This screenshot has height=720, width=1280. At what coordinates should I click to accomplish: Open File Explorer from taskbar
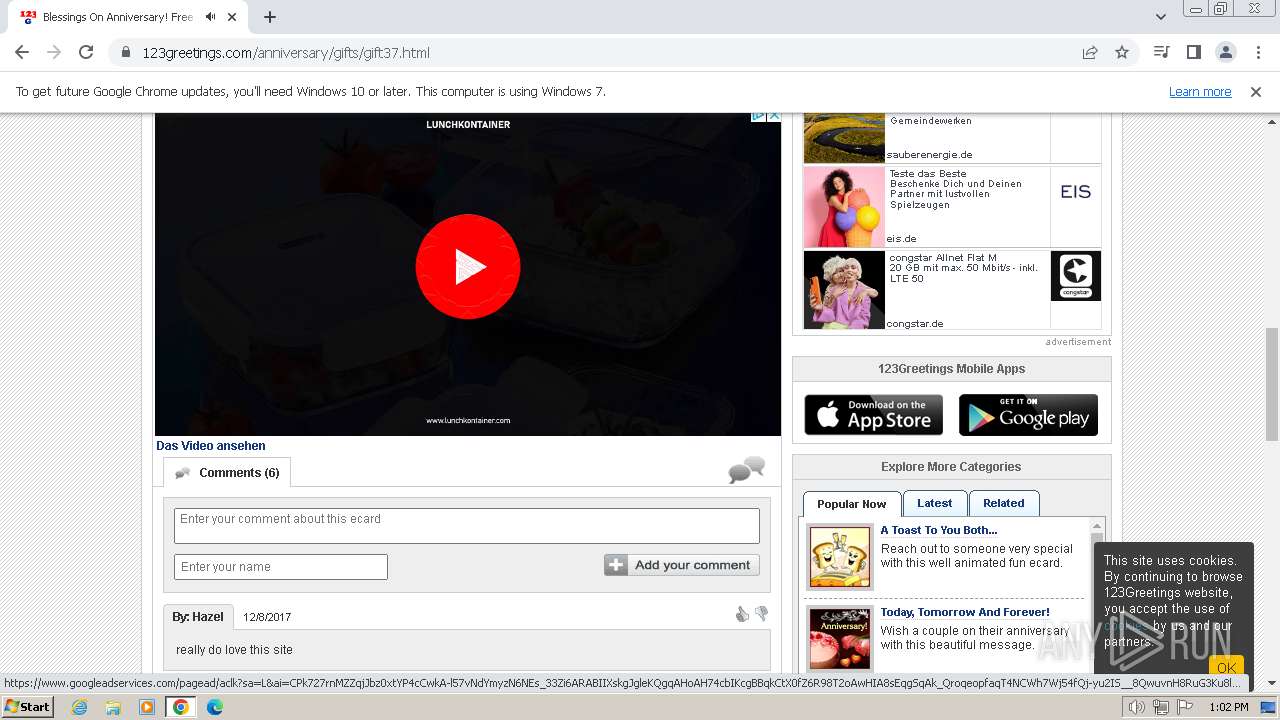tap(113, 707)
